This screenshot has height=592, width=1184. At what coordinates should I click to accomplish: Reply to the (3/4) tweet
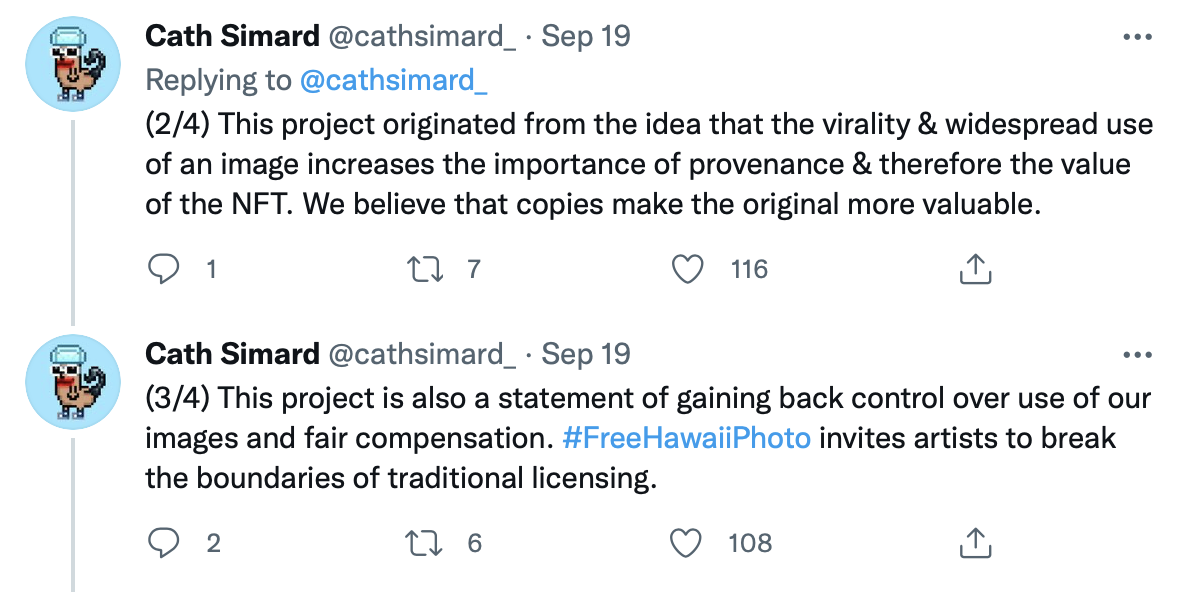point(164,542)
